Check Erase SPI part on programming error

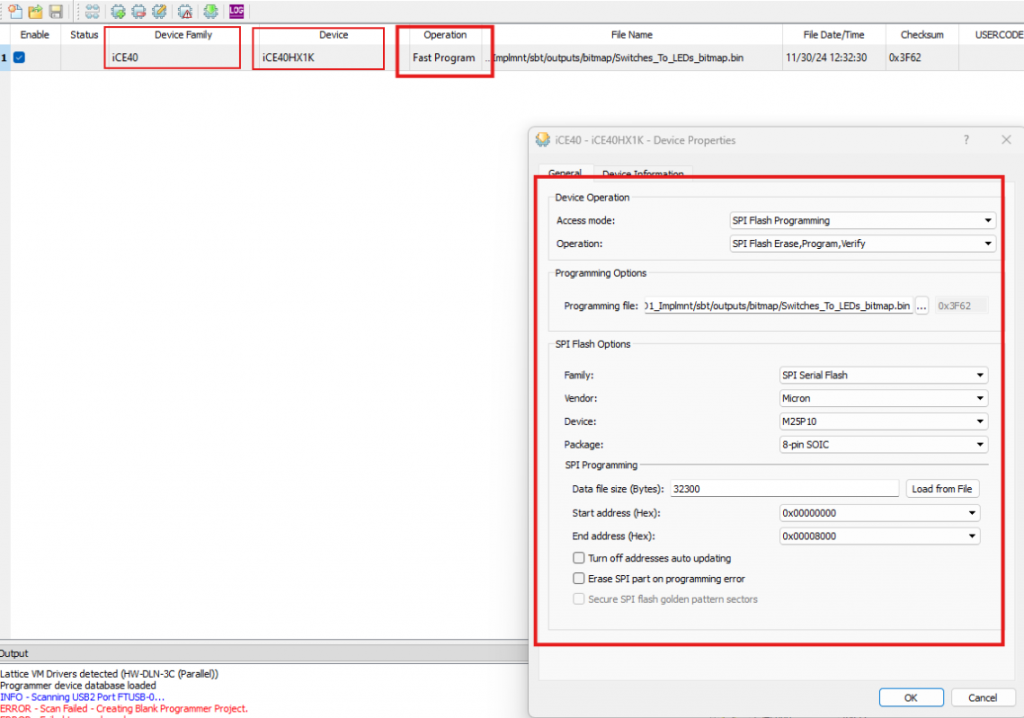click(579, 578)
